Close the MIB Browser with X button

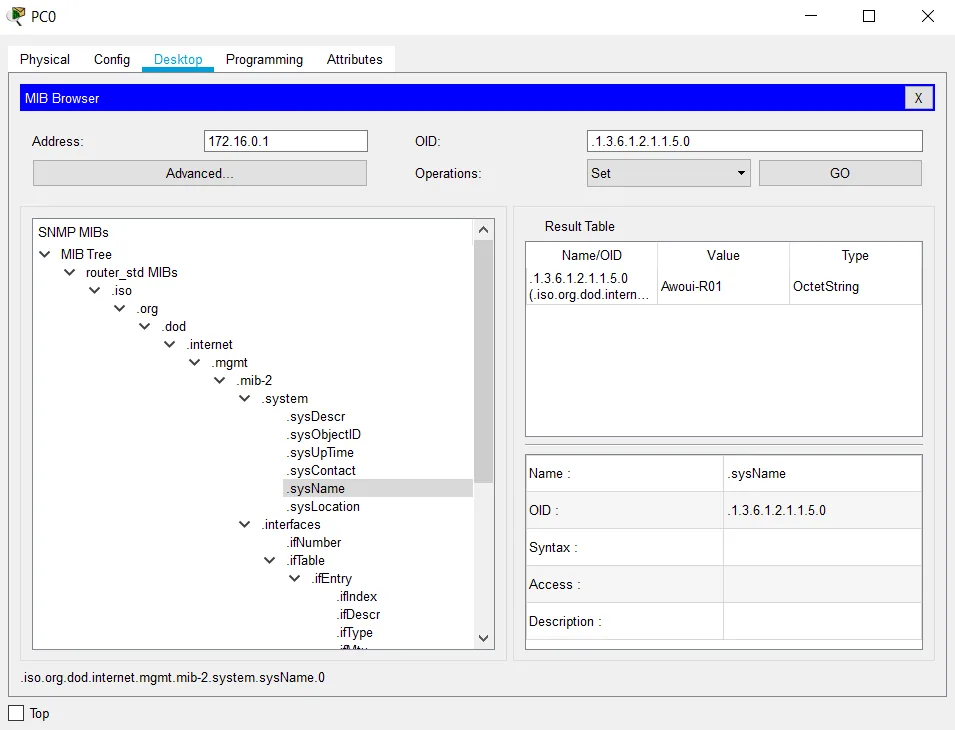[x=918, y=98]
